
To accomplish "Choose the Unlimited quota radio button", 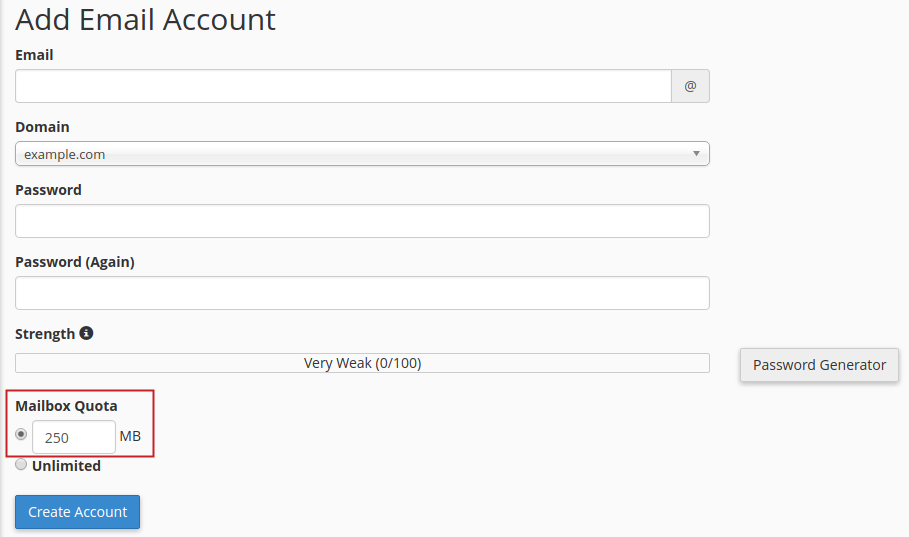I will click(x=21, y=464).
